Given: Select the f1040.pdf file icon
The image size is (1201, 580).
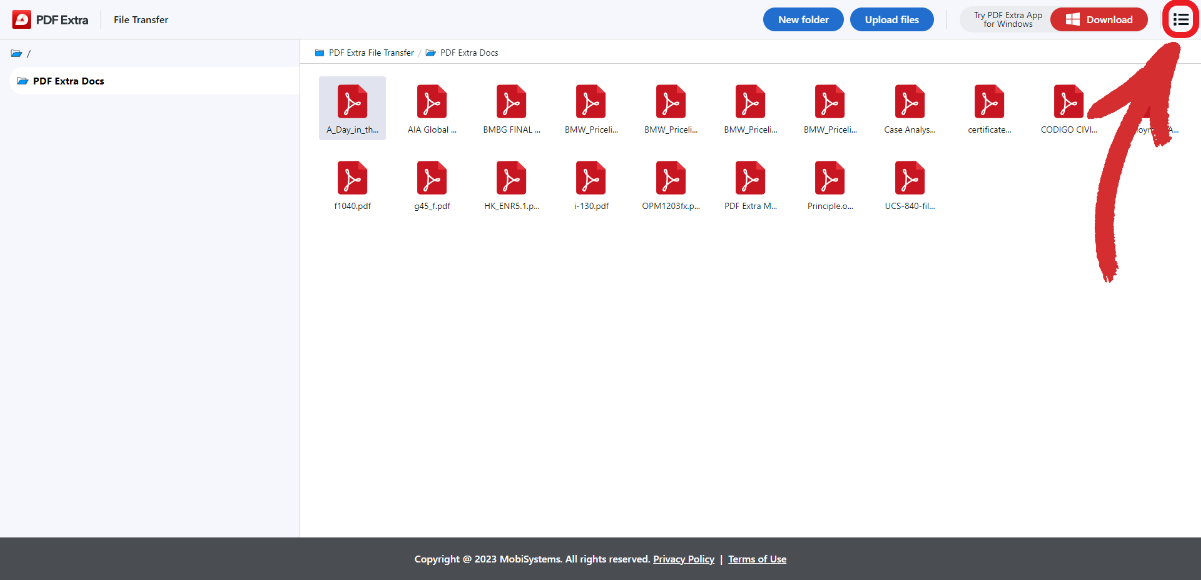Looking at the screenshot, I should [352, 178].
